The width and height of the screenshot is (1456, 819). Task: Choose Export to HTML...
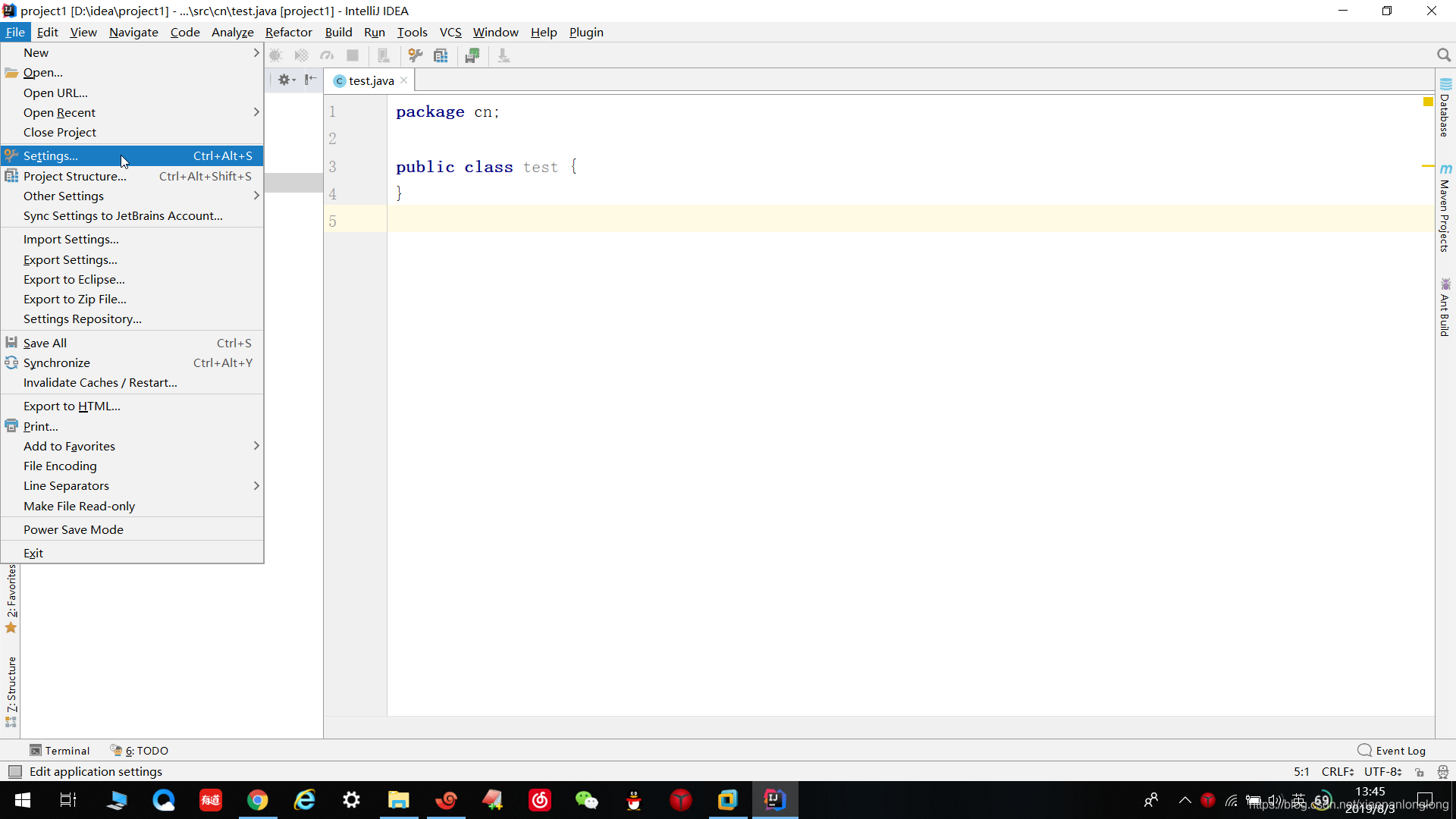[x=132, y=406]
